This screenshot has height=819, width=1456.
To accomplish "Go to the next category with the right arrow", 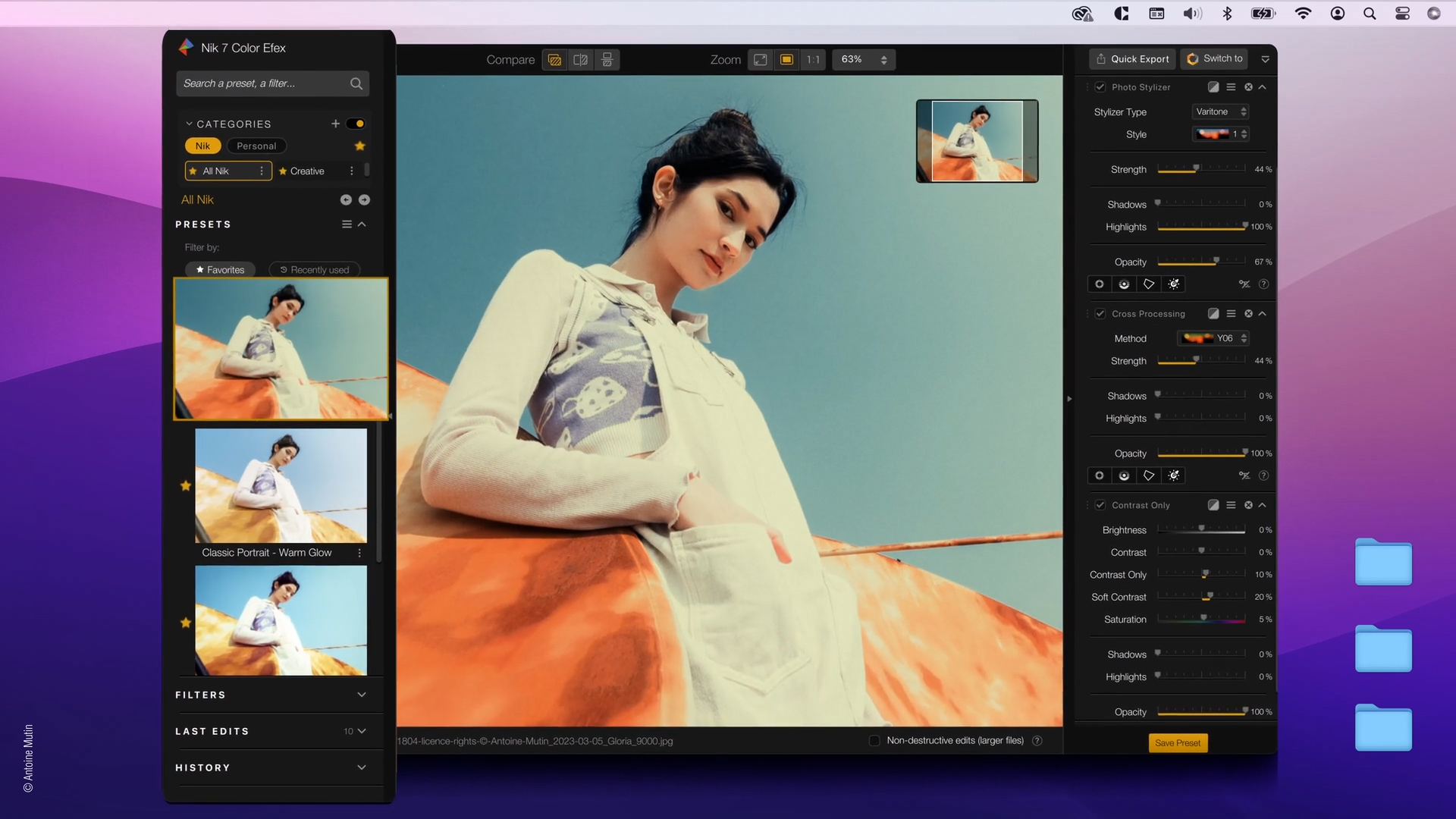I will [x=364, y=199].
